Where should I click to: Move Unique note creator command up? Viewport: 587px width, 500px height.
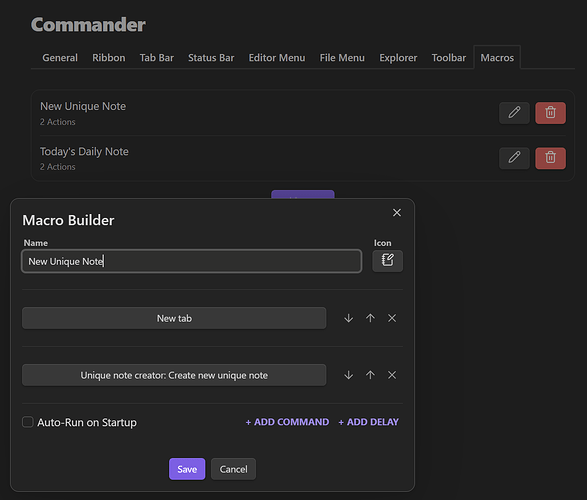pos(370,375)
